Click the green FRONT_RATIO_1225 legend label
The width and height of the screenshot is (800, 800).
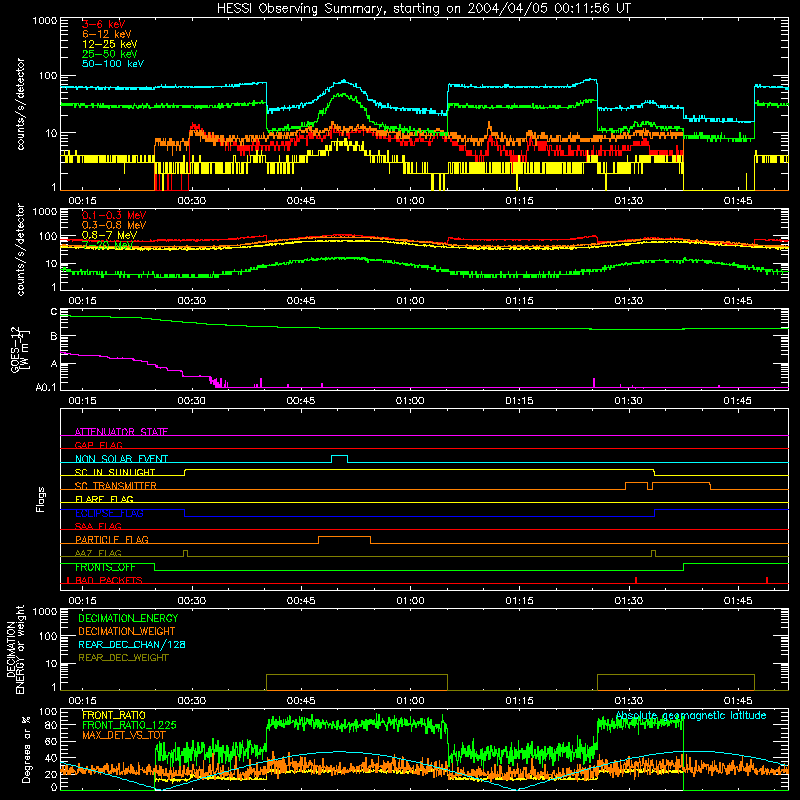pos(129,725)
